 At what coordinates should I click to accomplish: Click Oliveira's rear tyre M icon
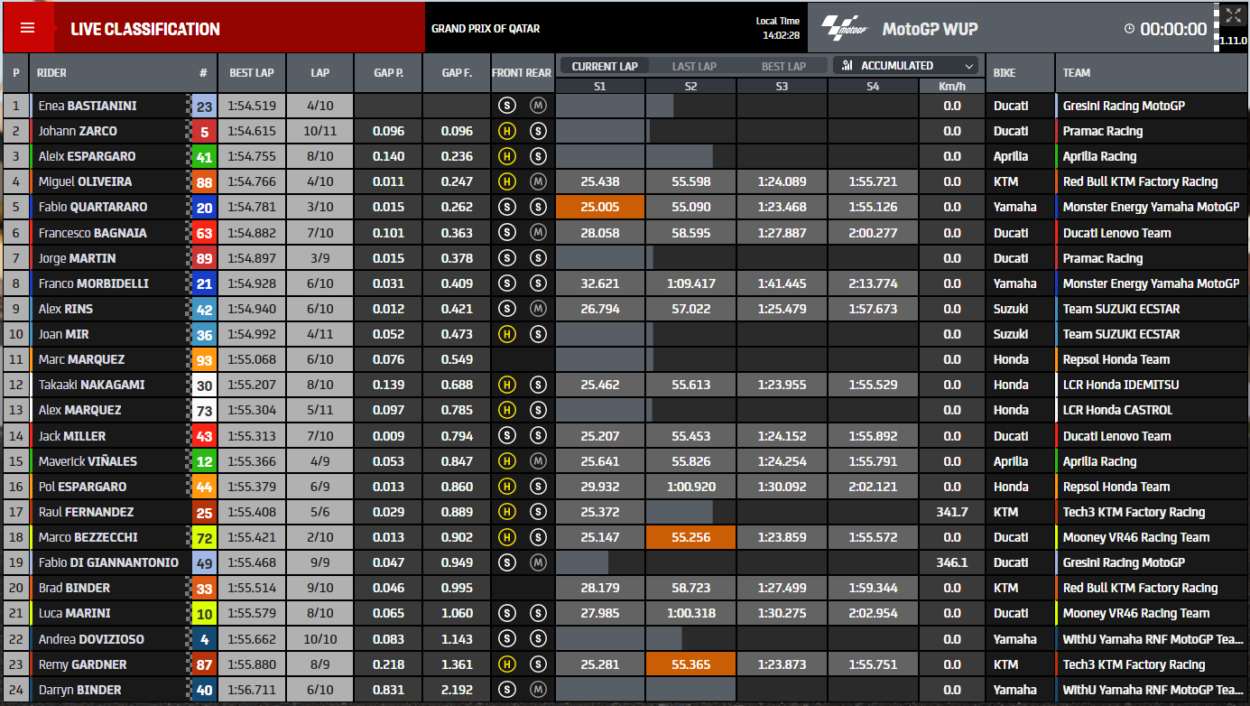538,182
